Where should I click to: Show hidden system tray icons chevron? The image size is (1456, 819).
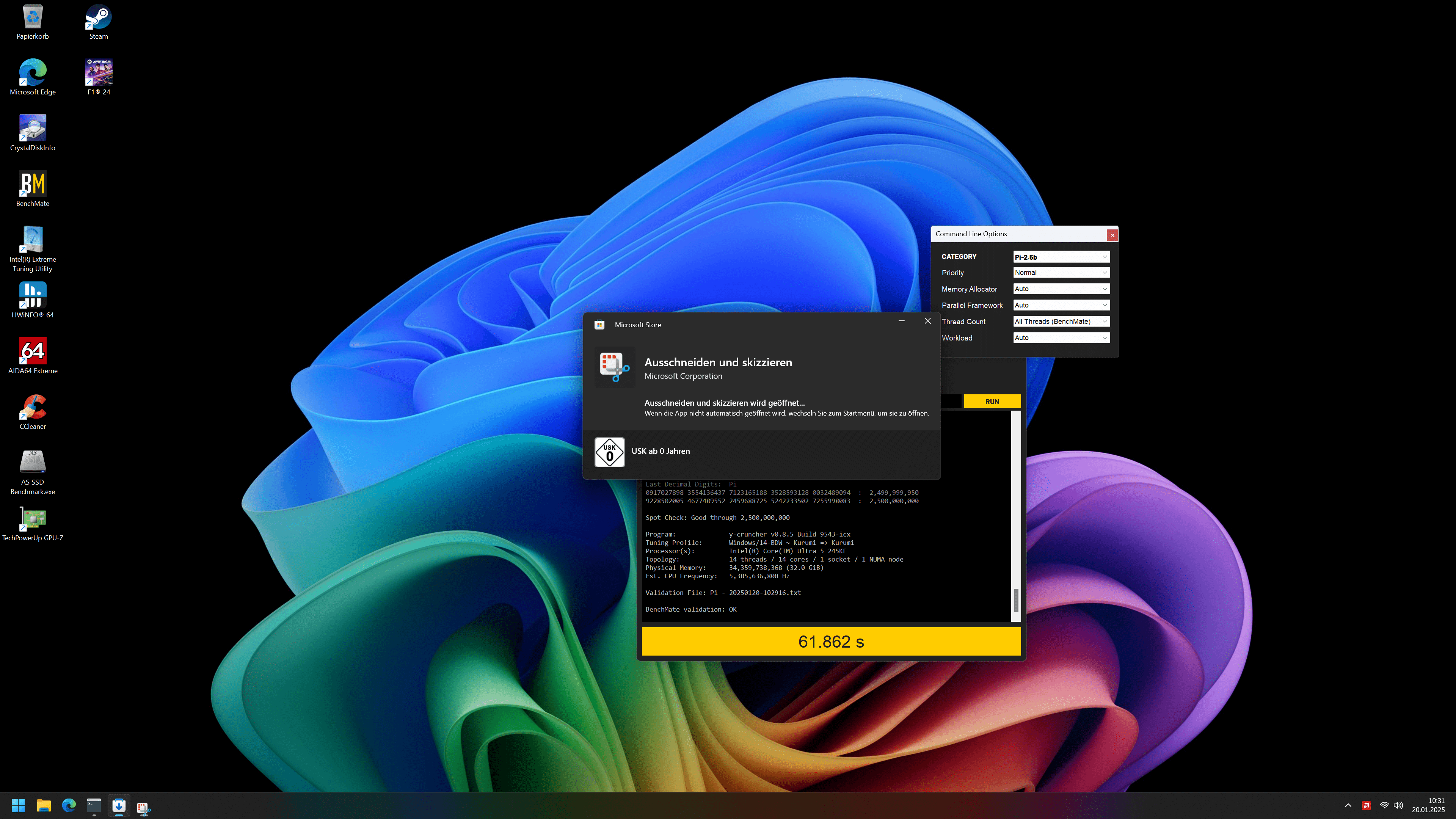[1348, 805]
